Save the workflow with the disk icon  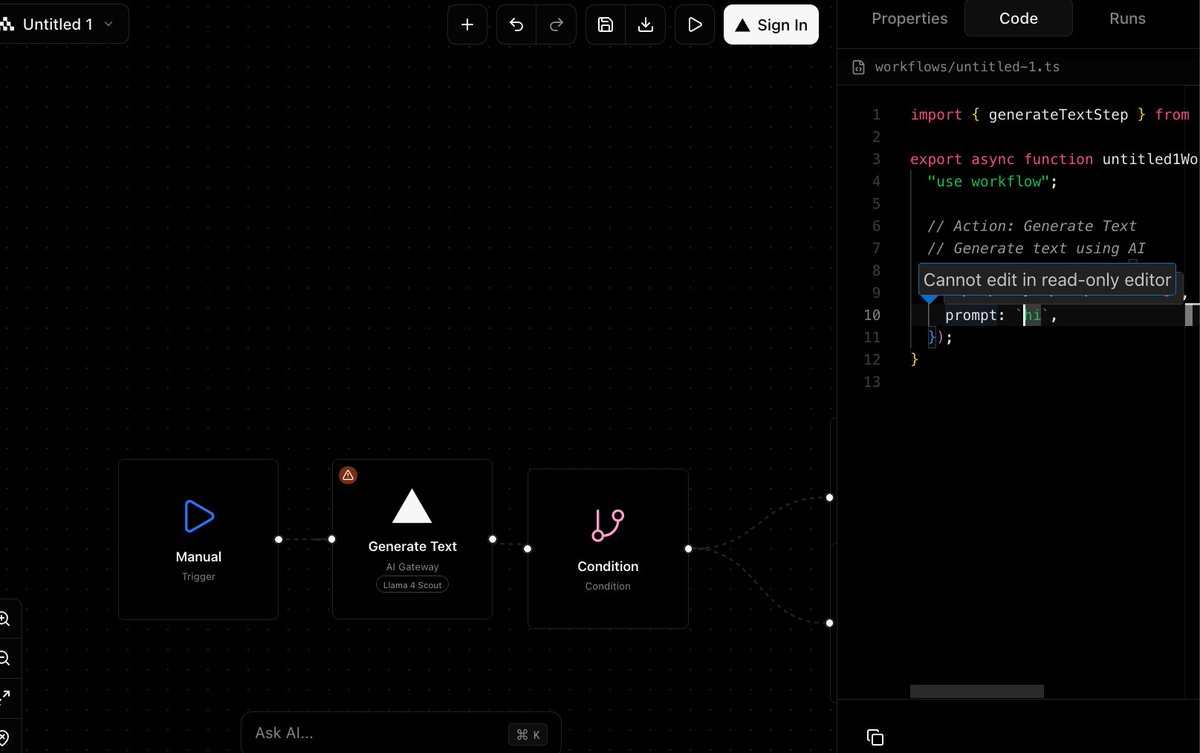click(606, 25)
